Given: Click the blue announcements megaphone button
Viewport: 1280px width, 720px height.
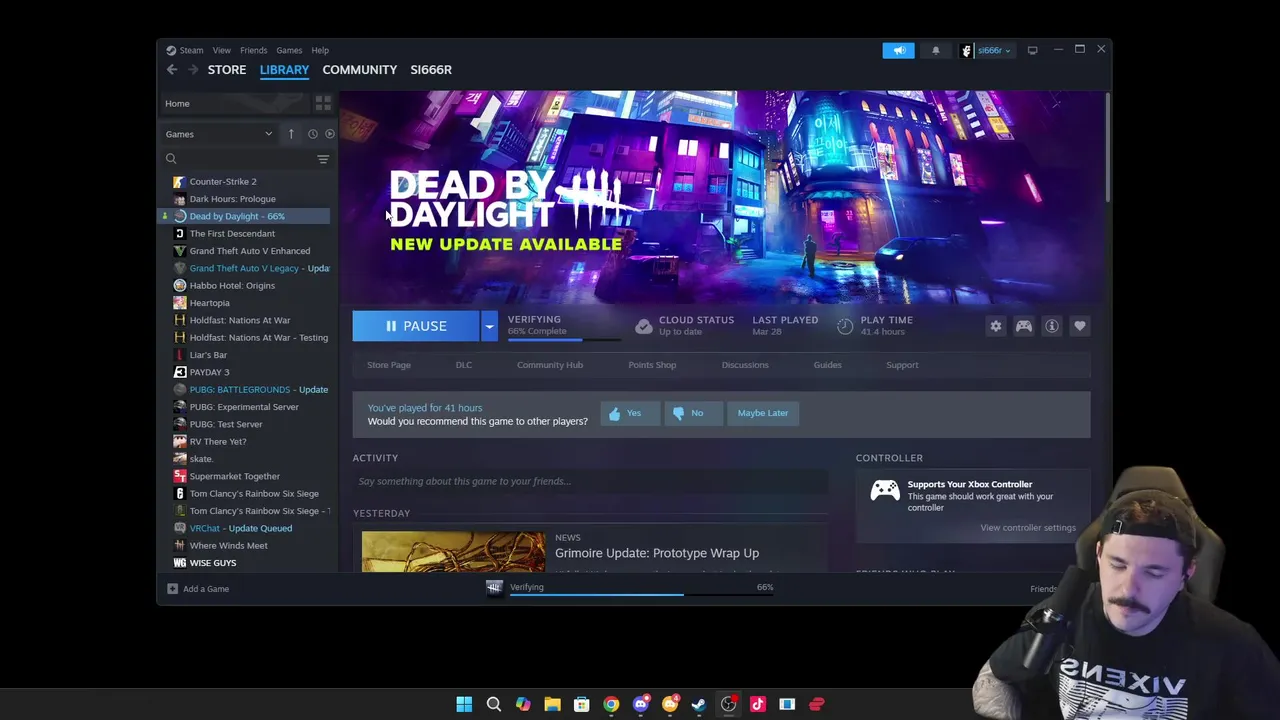Looking at the screenshot, I should (898, 50).
